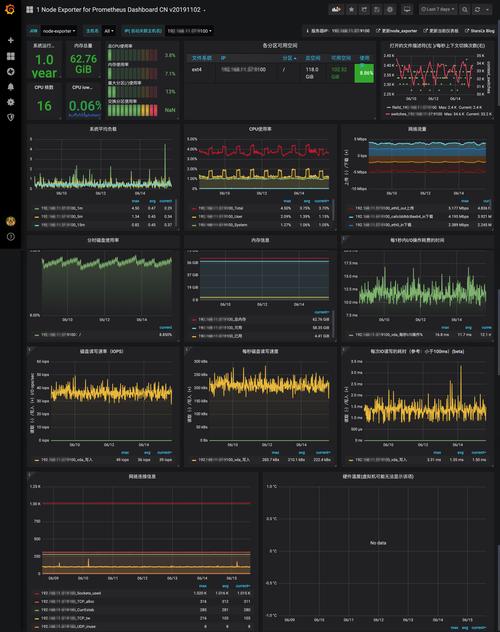Click the 1.0 year uptime stat
This screenshot has height=632, width=500.
[x=44, y=66]
